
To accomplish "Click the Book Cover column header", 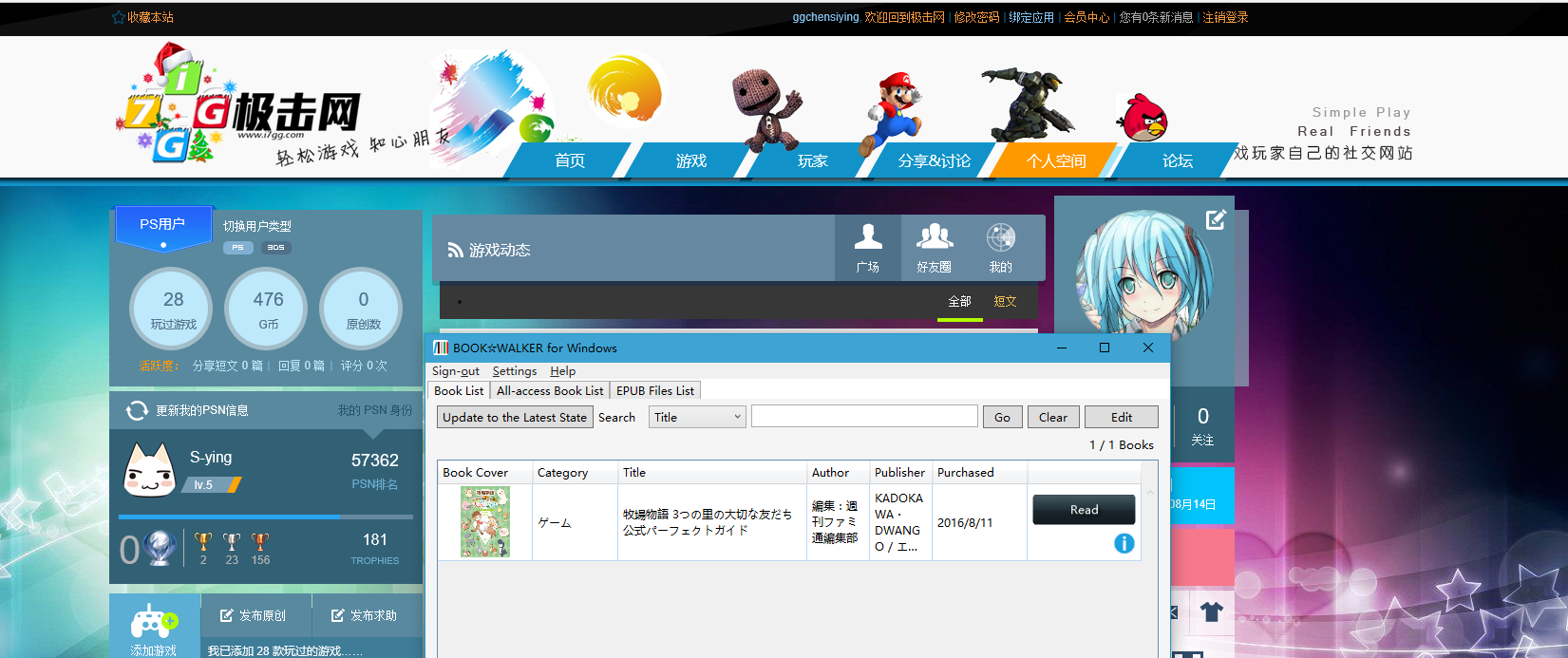I will (484, 472).
